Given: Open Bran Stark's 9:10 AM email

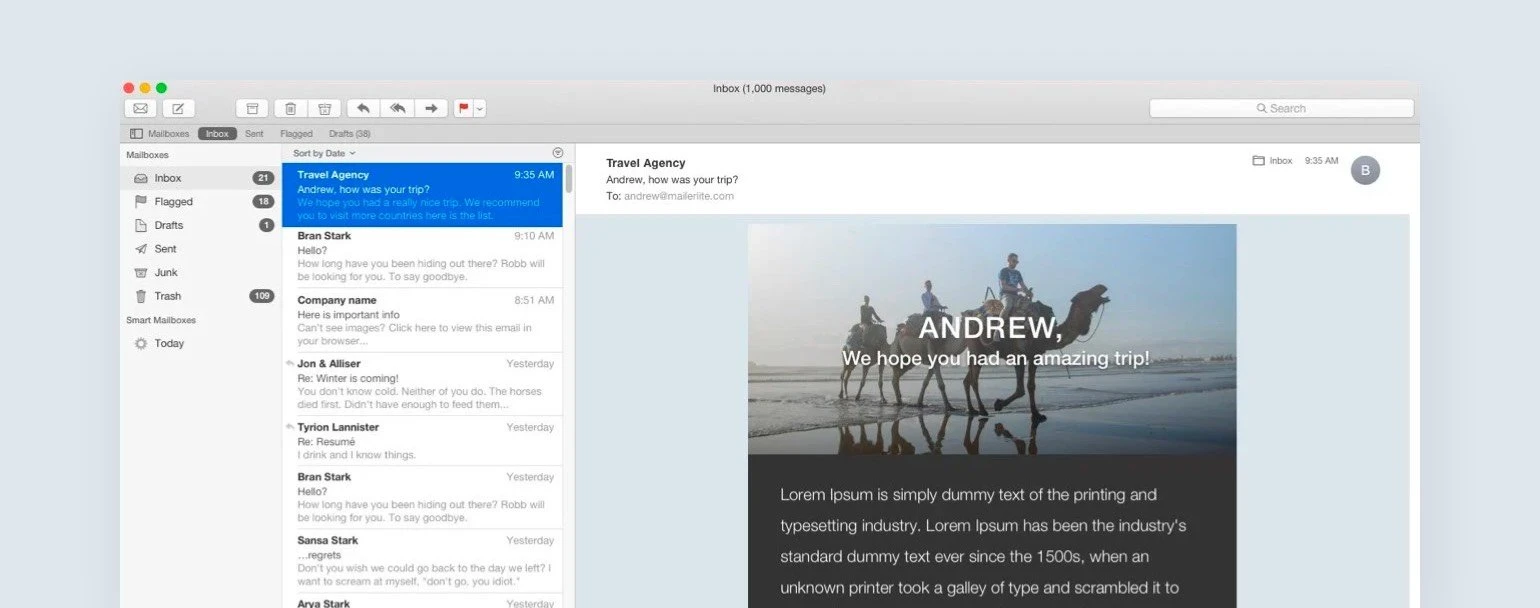Looking at the screenshot, I should click(422, 257).
